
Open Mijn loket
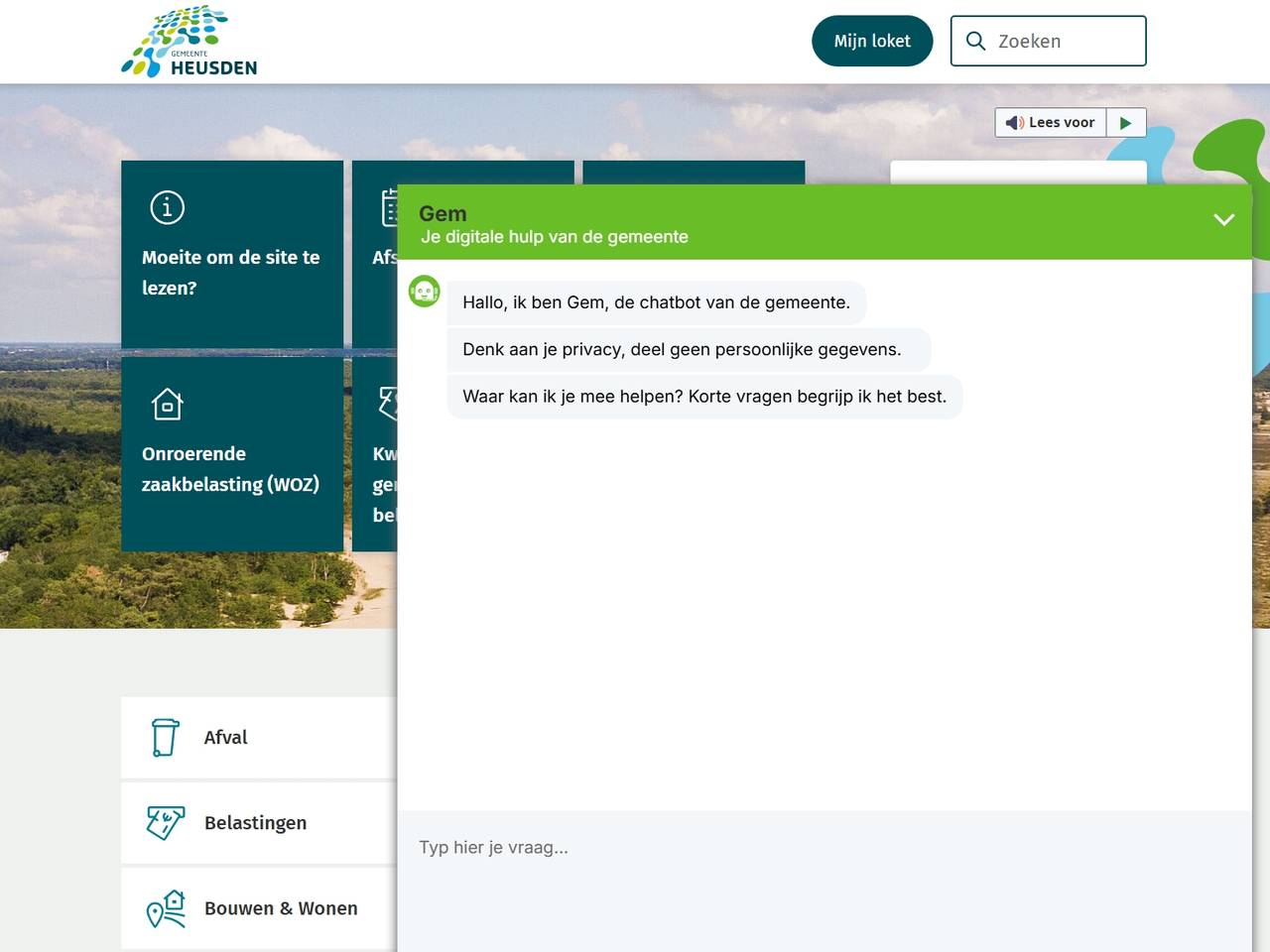871,42
